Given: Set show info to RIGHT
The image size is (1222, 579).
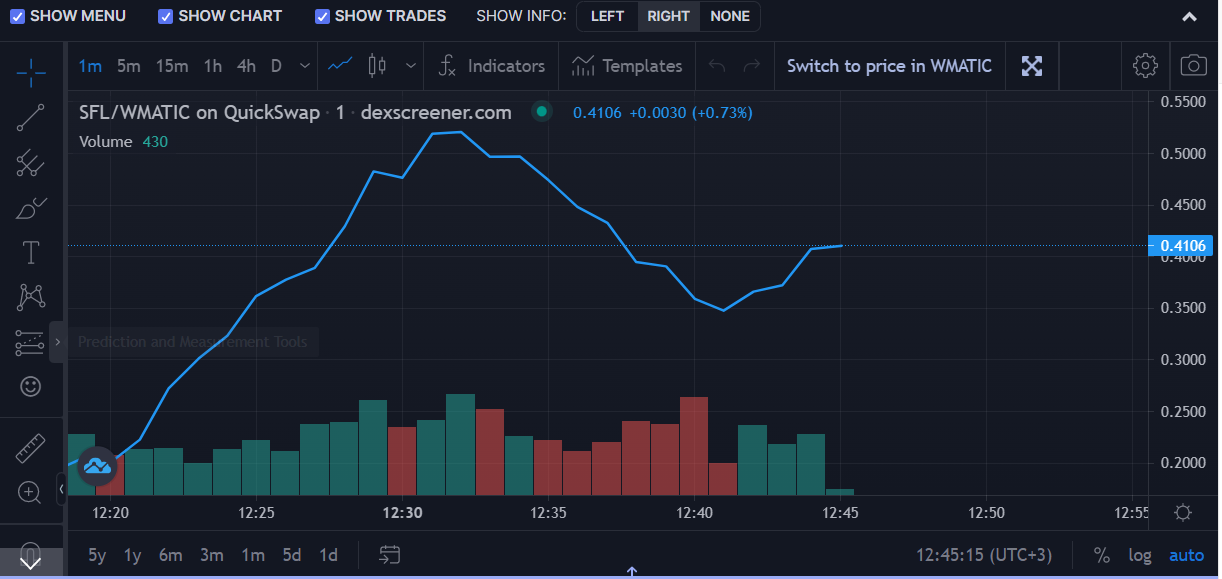Looking at the screenshot, I should pyautogui.click(x=668, y=16).
